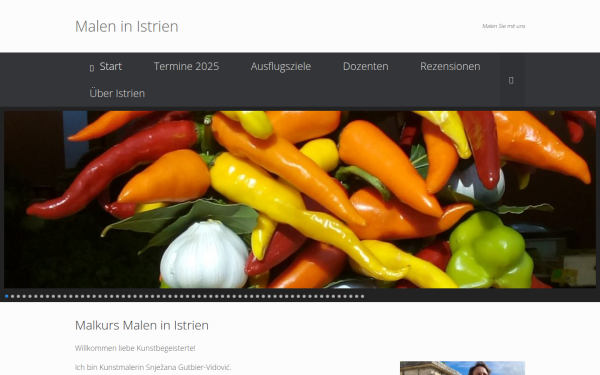Open the Termine 2025 menu item
The image size is (600, 375).
pyautogui.click(x=186, y=67)
